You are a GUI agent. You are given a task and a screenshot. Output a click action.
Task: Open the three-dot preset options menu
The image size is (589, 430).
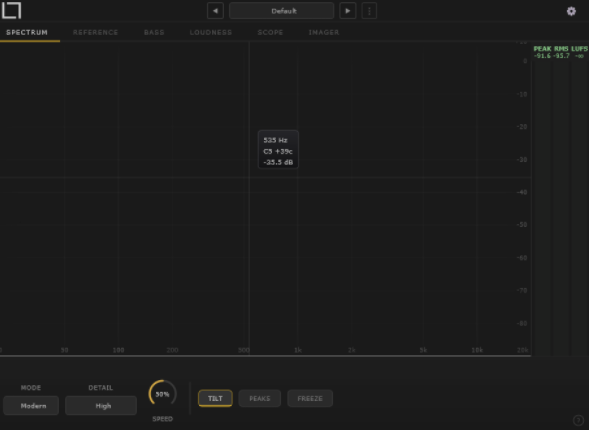pos(369,11)
